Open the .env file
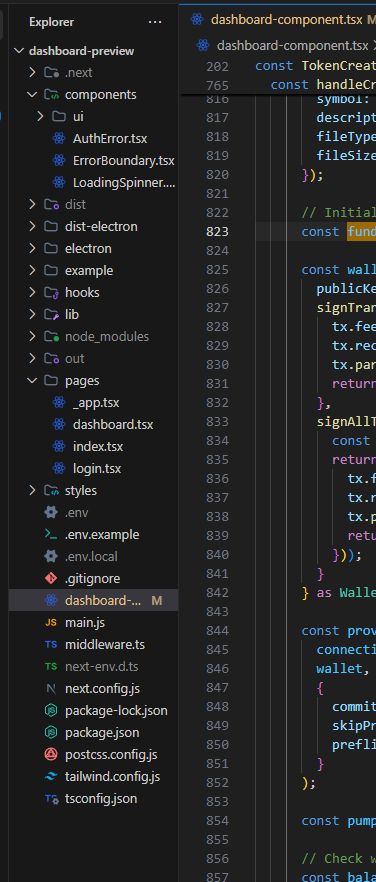This screenshot has width=376, height=882. pos(77,512)
